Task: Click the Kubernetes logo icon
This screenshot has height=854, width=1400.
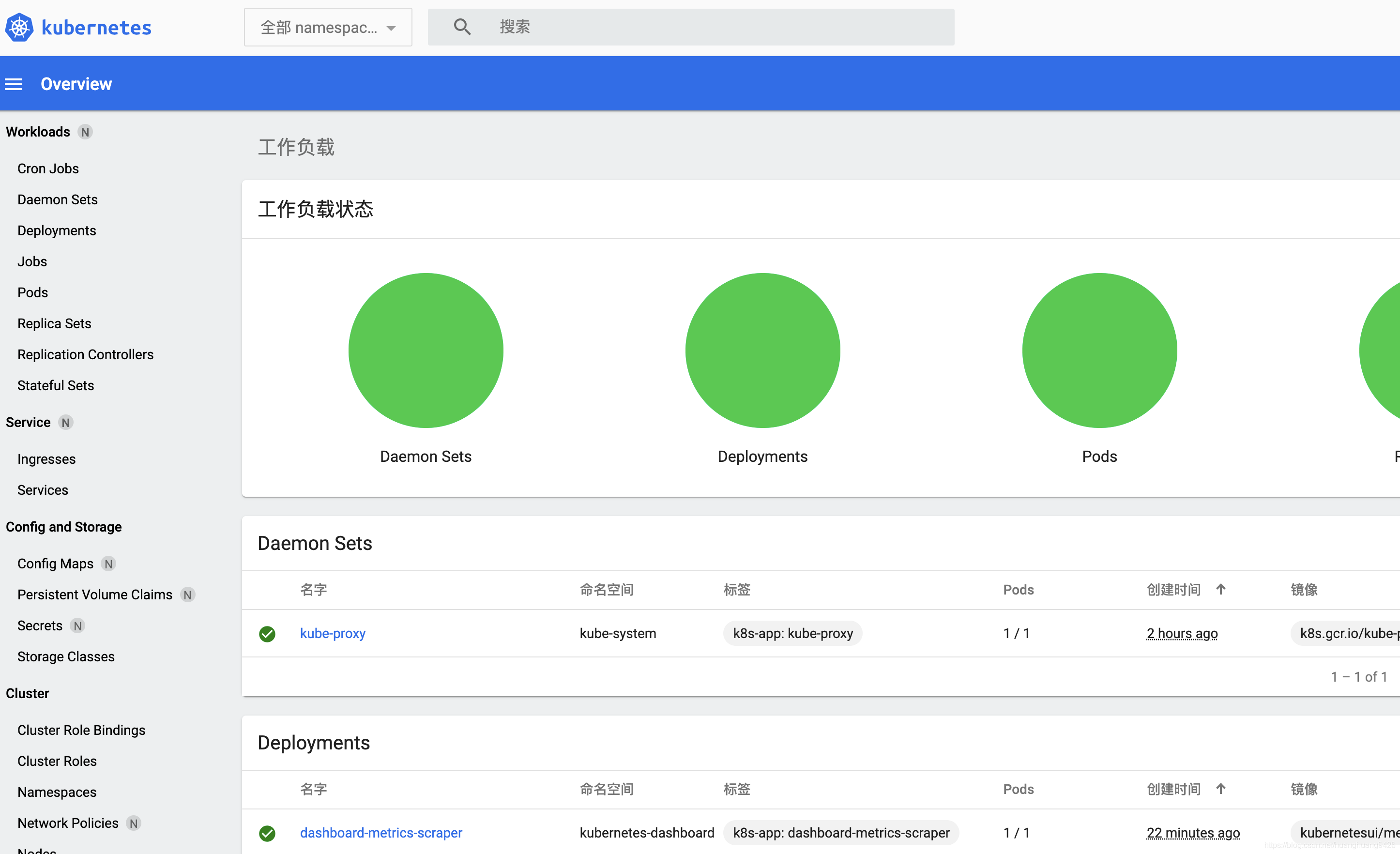Action: (x=19, y=27)
